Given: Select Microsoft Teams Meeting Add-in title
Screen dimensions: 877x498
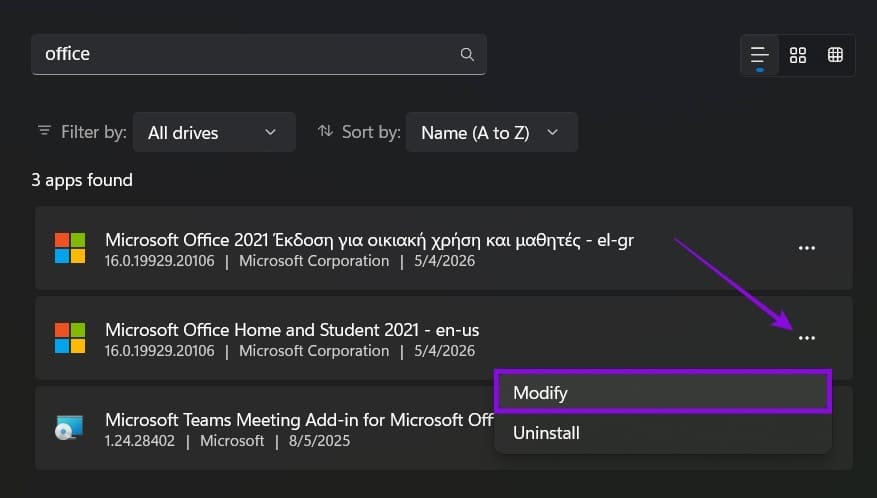Looking at the screenshot, I should [299, 420].
